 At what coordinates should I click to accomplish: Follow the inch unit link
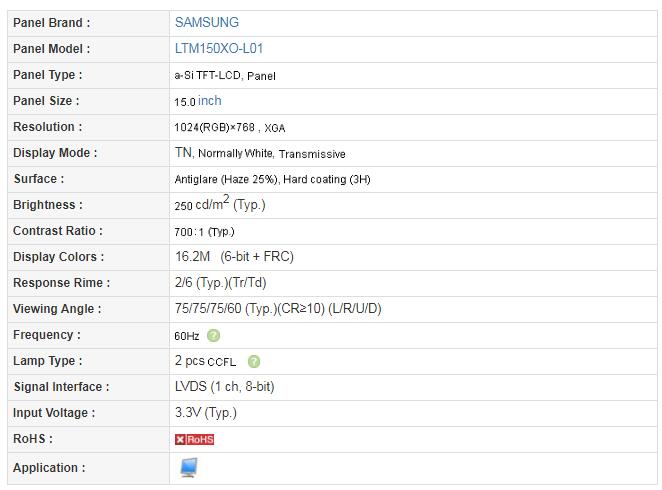[210, 100]
